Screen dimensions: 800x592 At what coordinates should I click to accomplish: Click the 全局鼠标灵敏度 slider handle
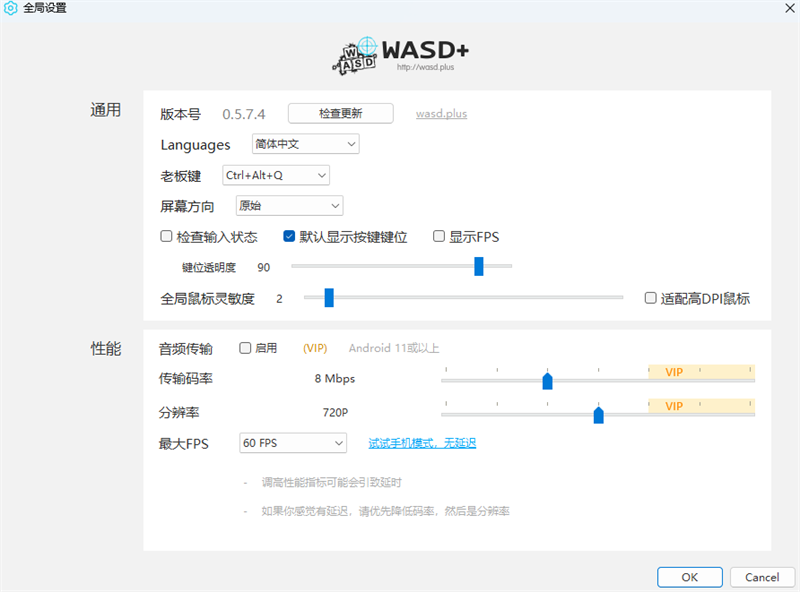click(x=329, y=297)
